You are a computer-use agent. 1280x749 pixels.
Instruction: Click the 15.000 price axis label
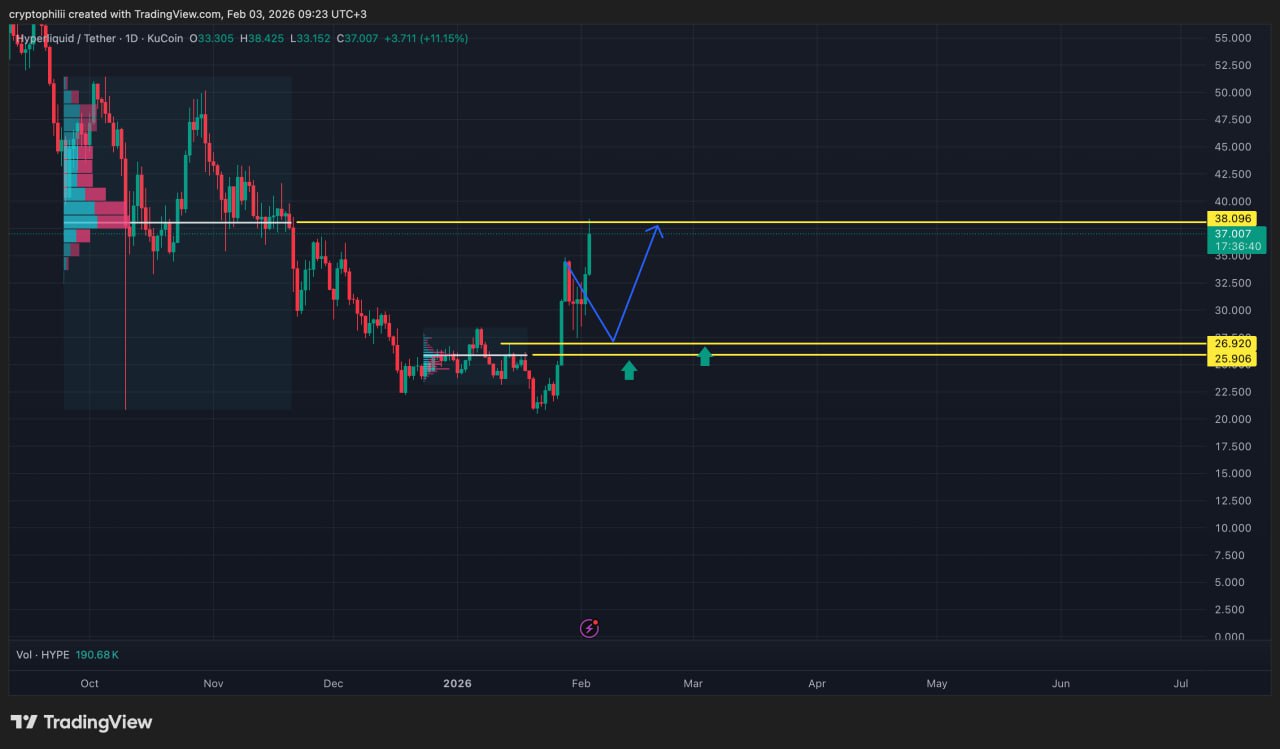[1233, 473]
